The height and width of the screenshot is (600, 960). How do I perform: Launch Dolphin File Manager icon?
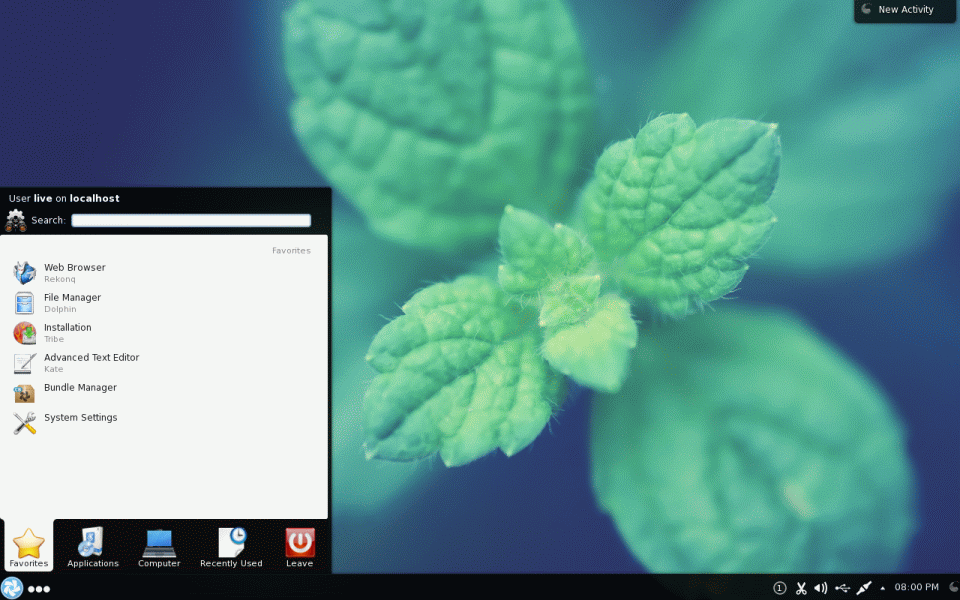pyautogui.click(x=24, y=302)
